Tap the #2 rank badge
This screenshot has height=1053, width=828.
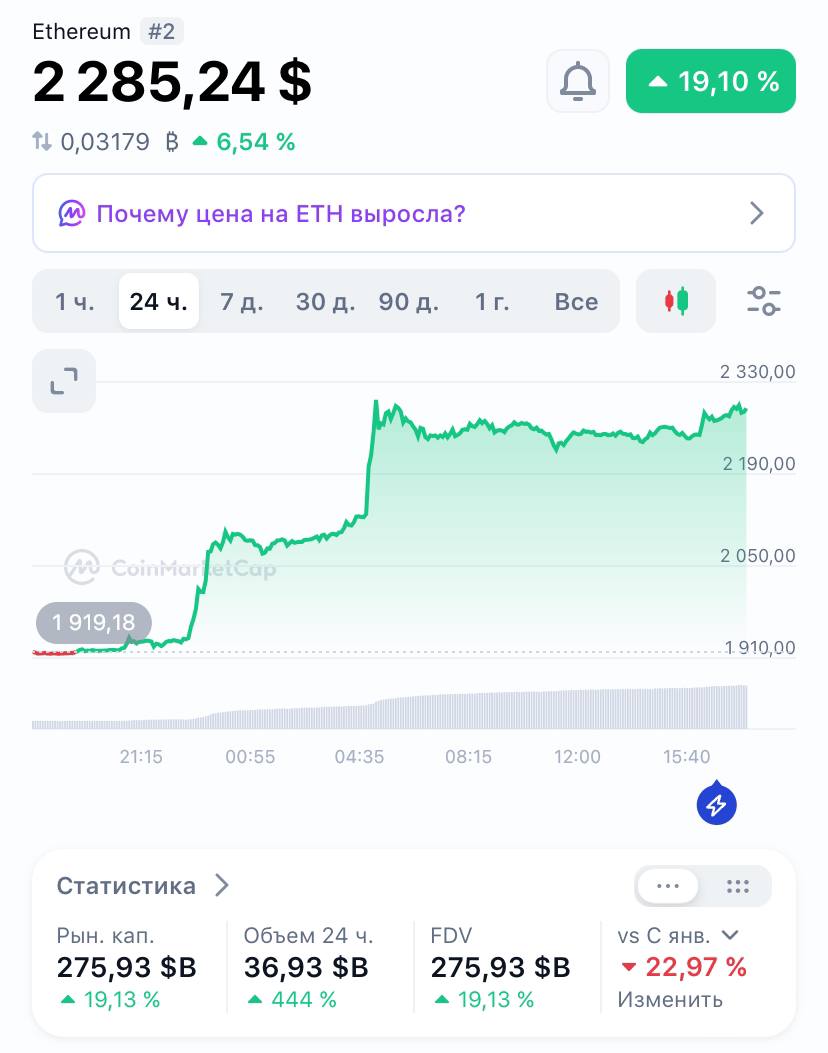[x=161, y=32]
